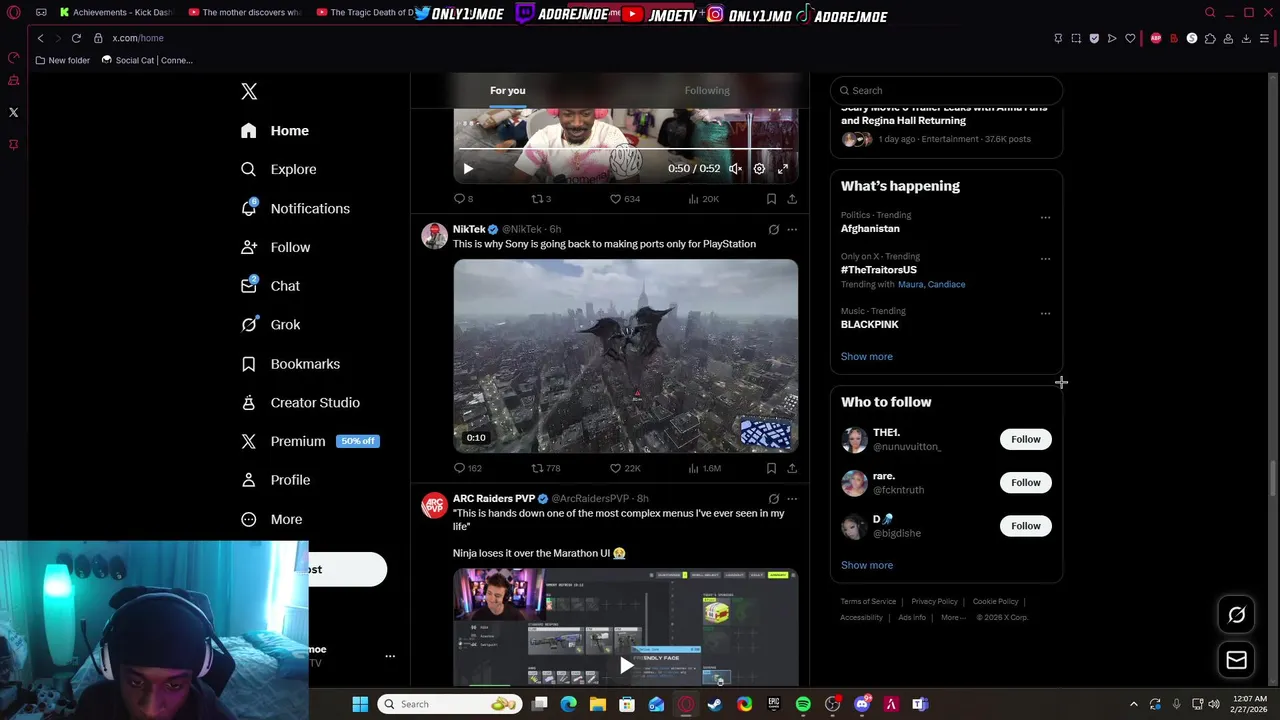Play the top video post
The height and width of the screenshot is (720, 1280).
click(x=468, y=169)
